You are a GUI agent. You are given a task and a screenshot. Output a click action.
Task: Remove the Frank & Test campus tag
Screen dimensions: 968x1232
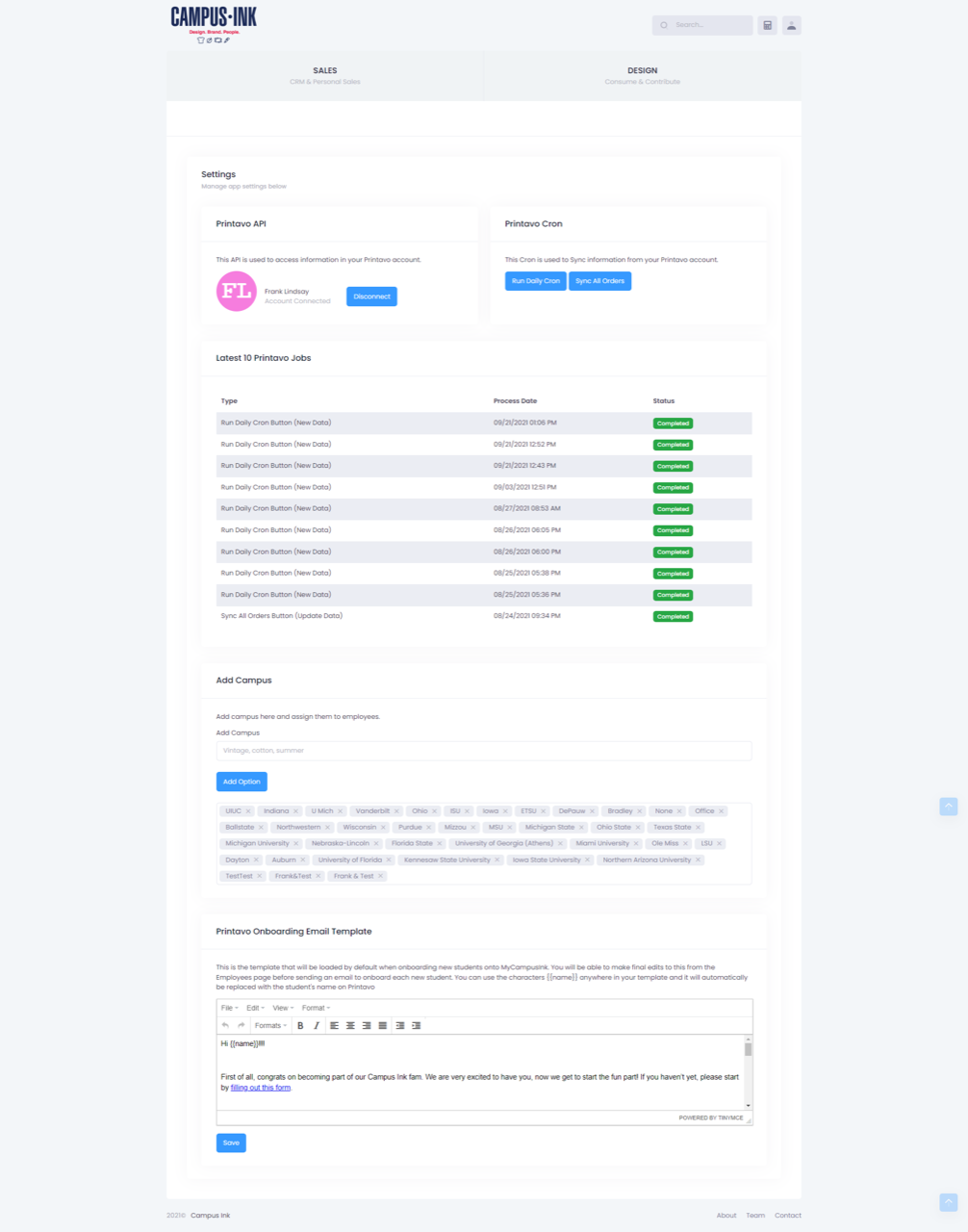pos(380,876)
